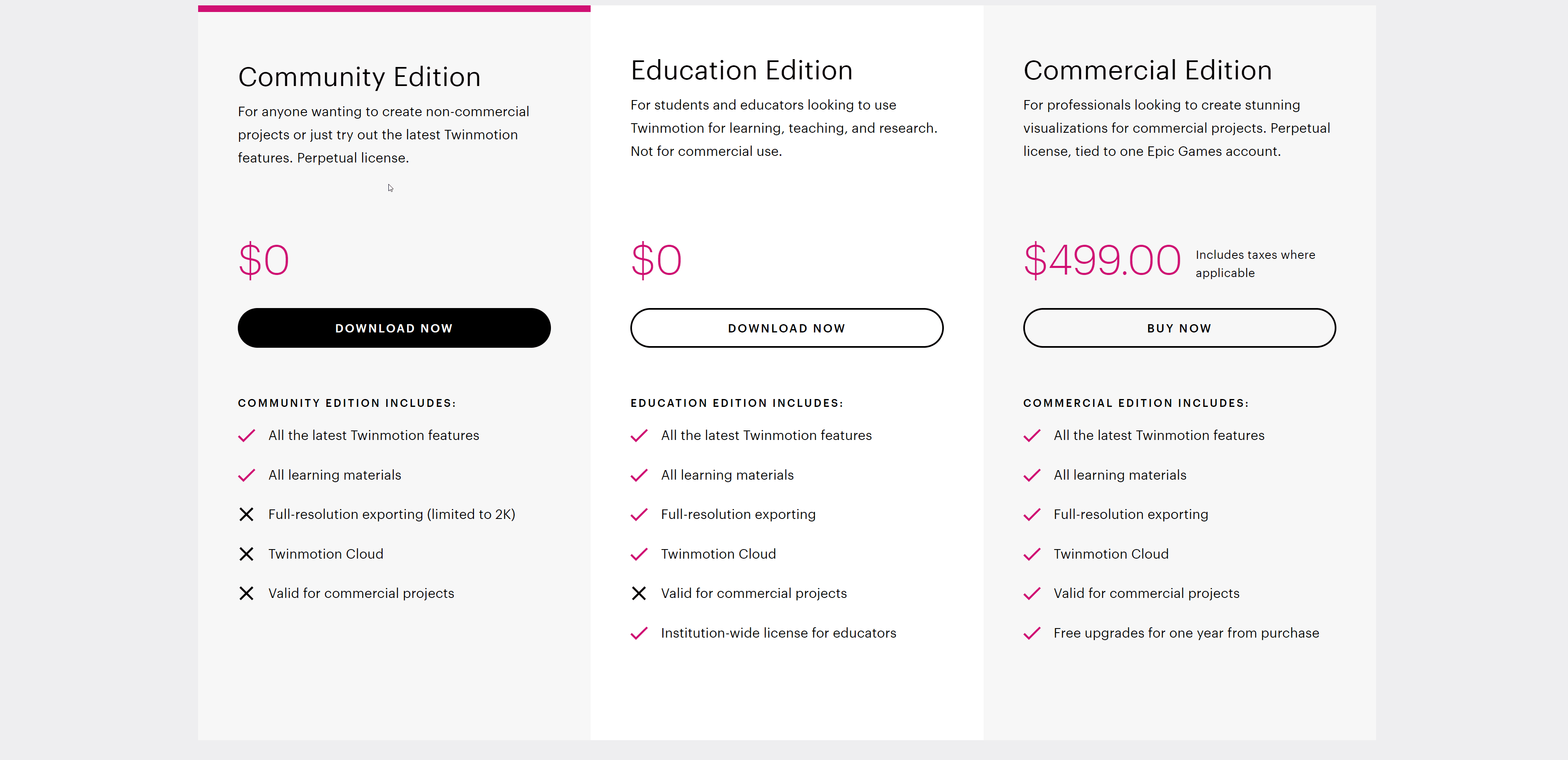Click the Education Edition heading
Image resolution: width=1568 pixels, height=760 pixels.
741,71
